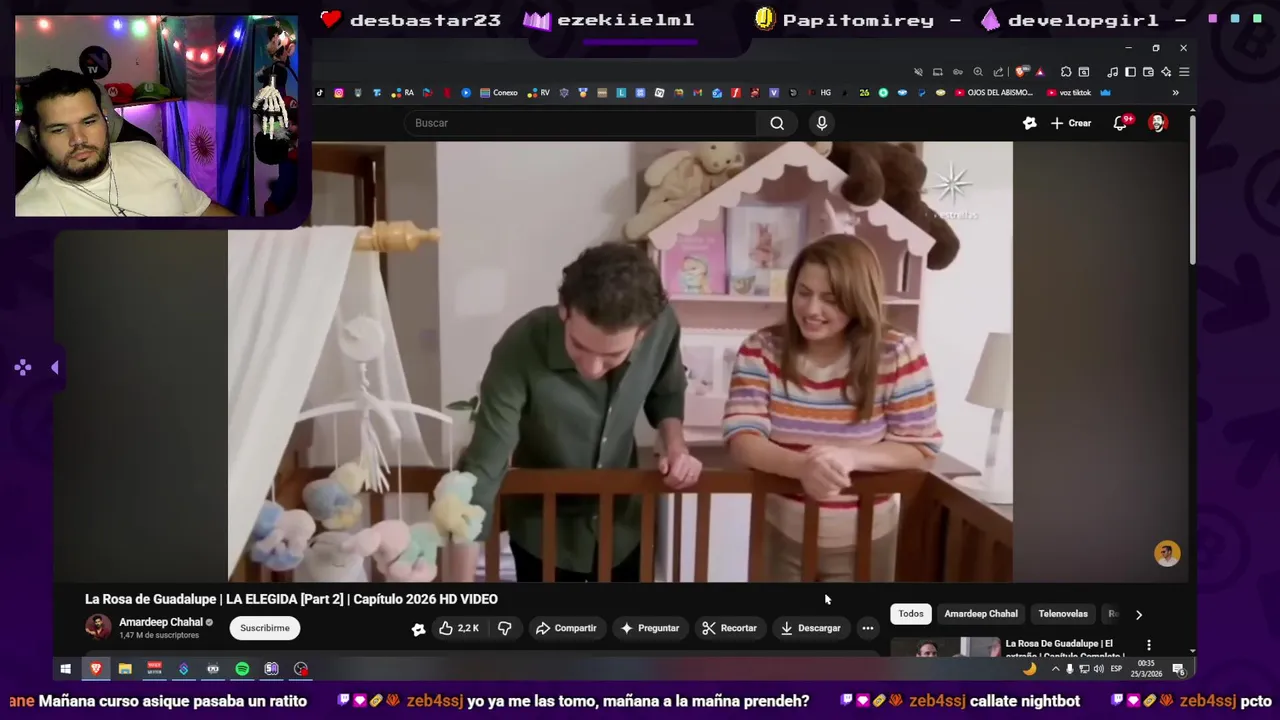This screenshot has width=1280, height=720.
Task: Open the voz tiktok bookmark
Action: click(1069, 93)
